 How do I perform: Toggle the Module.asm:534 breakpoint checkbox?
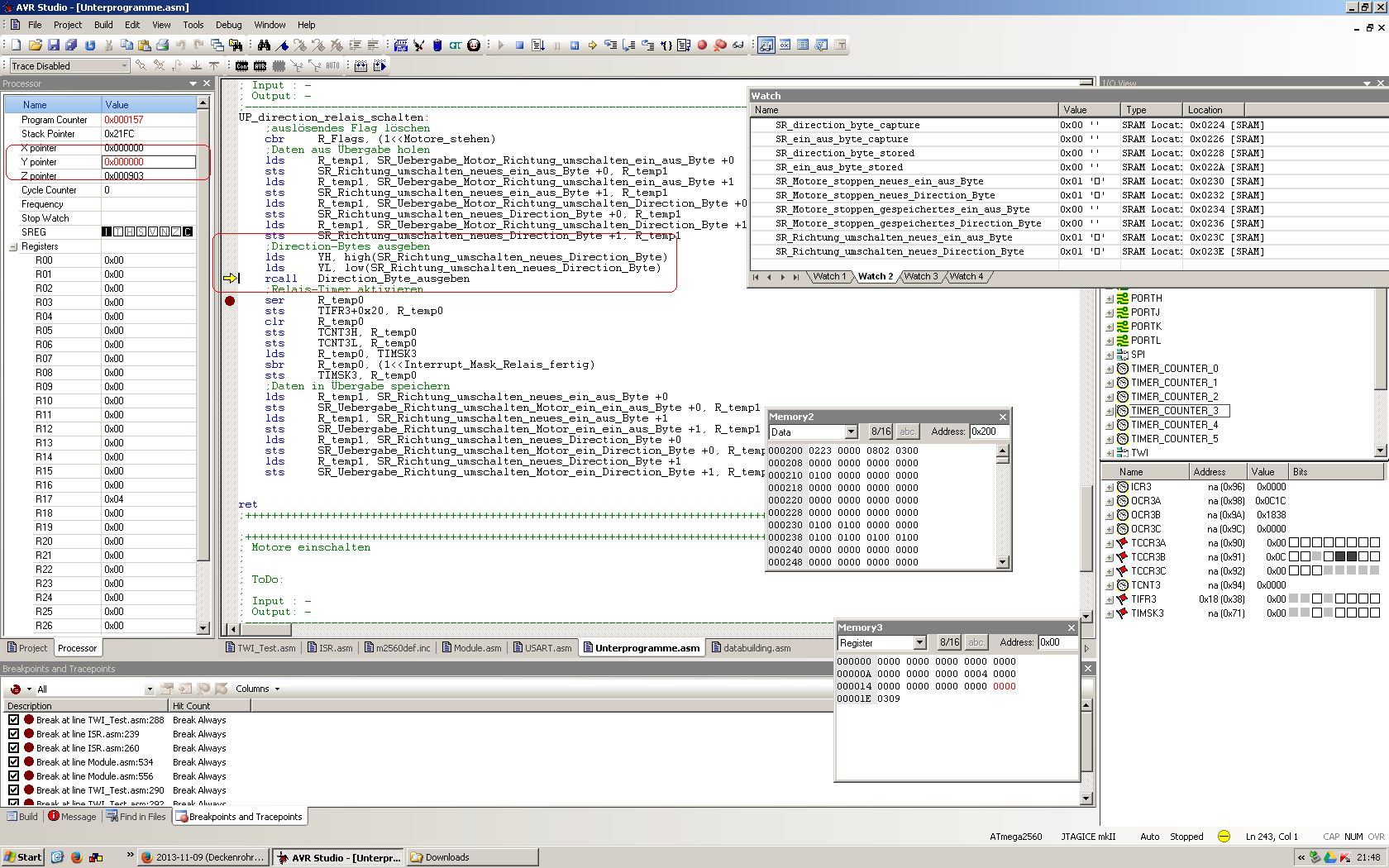[13, 762]
